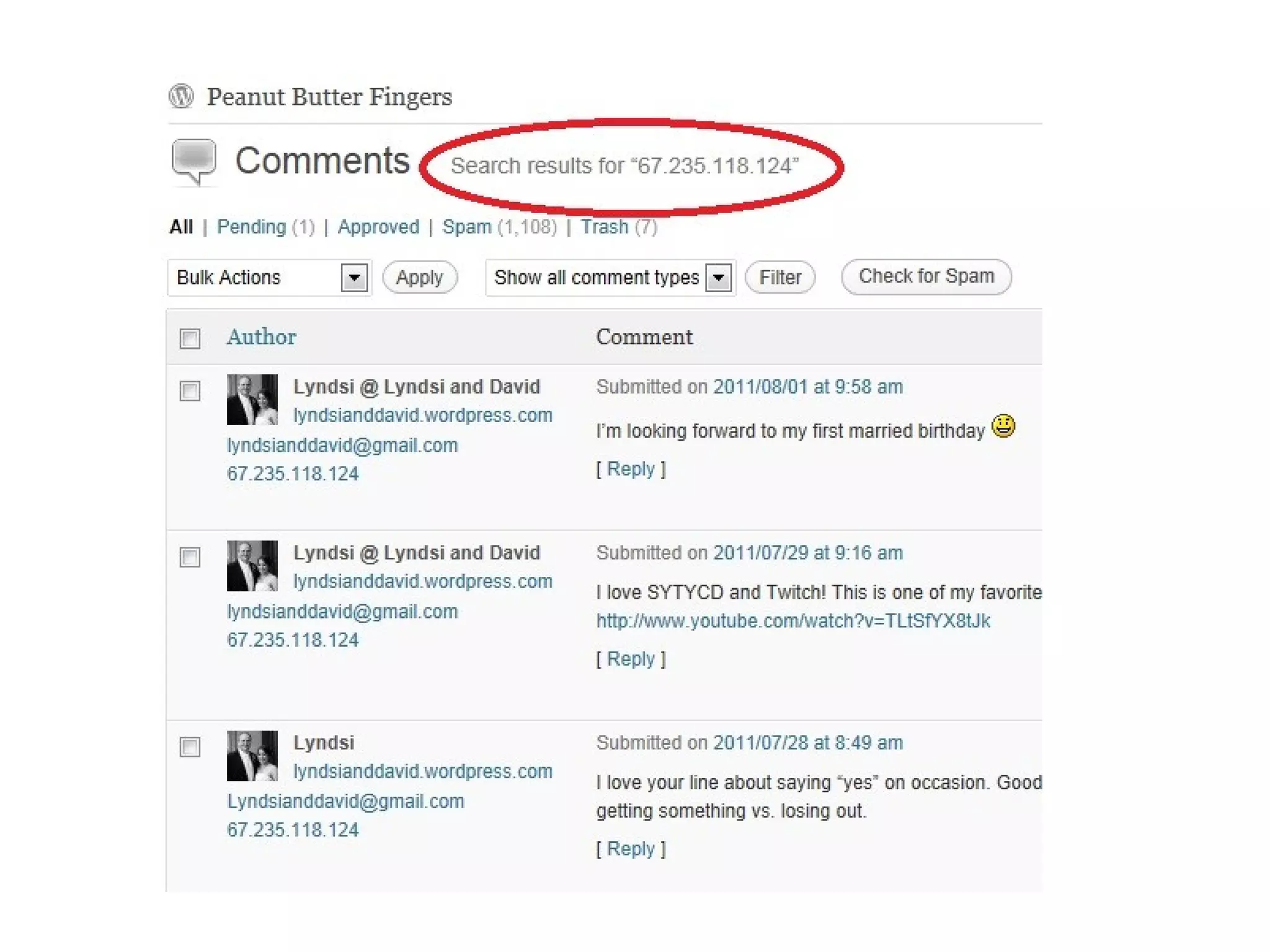Expand the Show all comment types dropdown
The height and width of the screenshot is (952, 1270).
[610, 278]
